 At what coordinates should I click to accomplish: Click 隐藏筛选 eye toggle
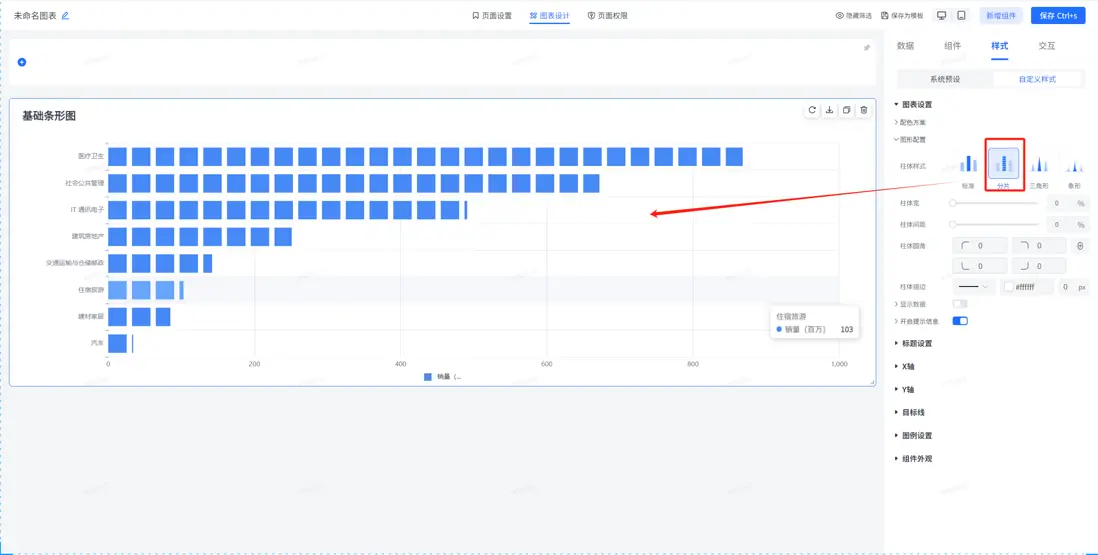pyautogui.click(x=853, y=16)
